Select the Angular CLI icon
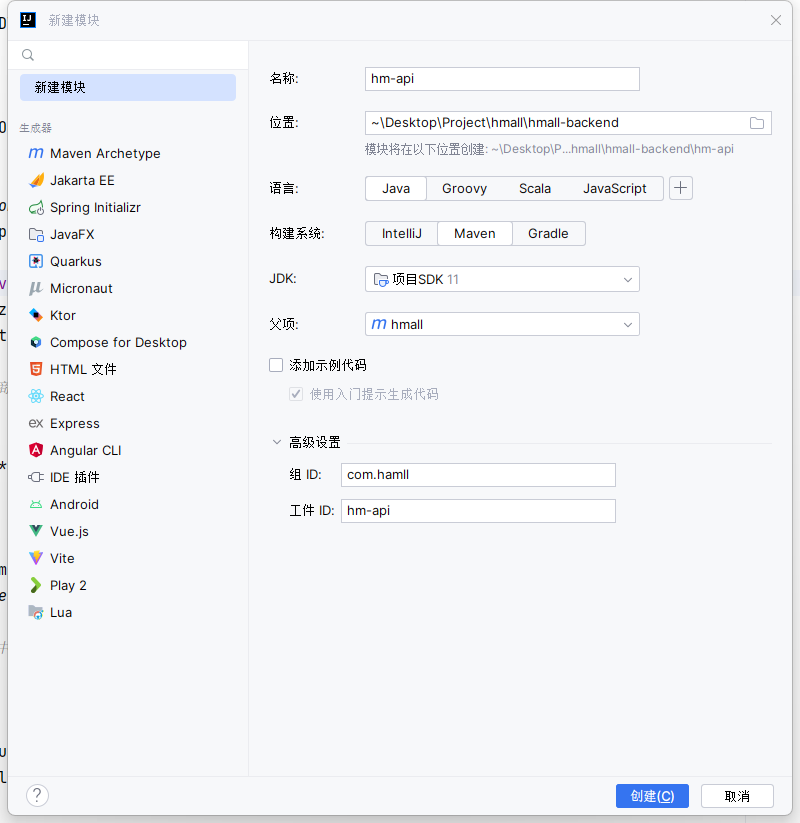800x823 pixels. [36, 450]
